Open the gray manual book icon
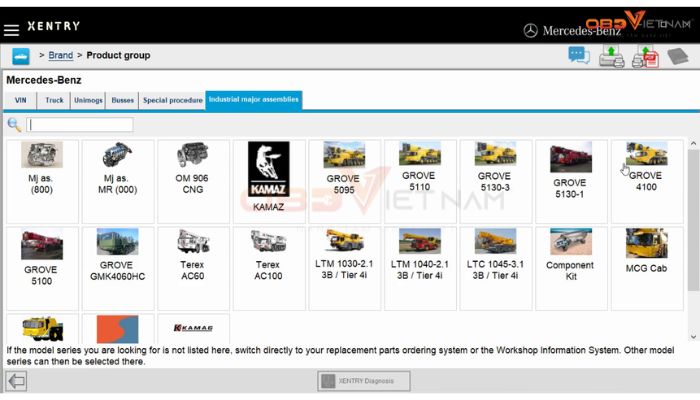The height and width of the screenshot is (400, 700). [678, 56]
